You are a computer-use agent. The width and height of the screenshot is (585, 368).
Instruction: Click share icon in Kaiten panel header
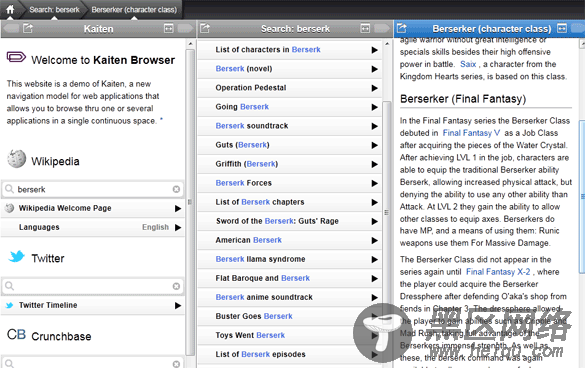point(28,28)
